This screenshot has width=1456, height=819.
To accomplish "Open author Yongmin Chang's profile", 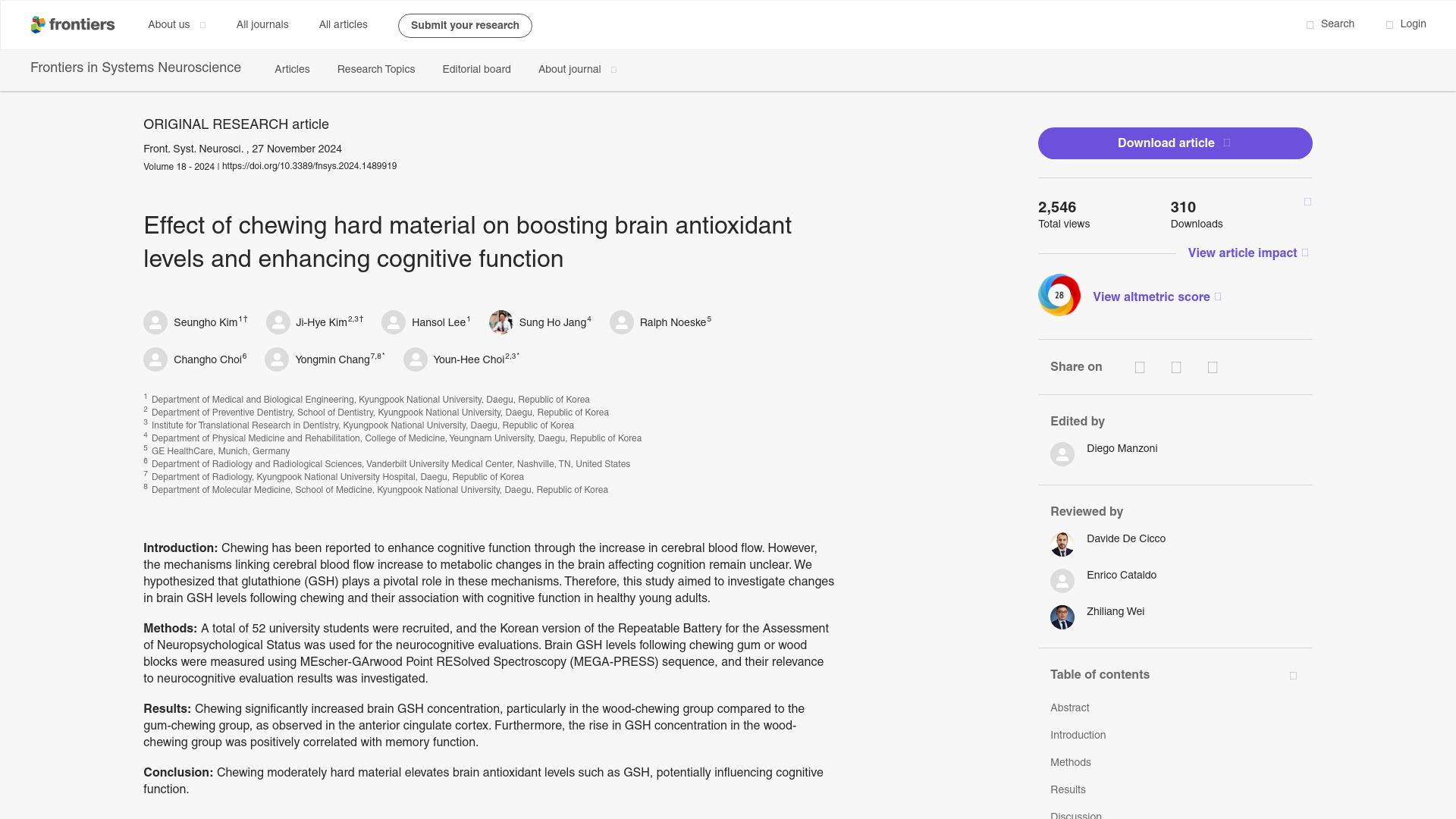I will coord(332,360).
